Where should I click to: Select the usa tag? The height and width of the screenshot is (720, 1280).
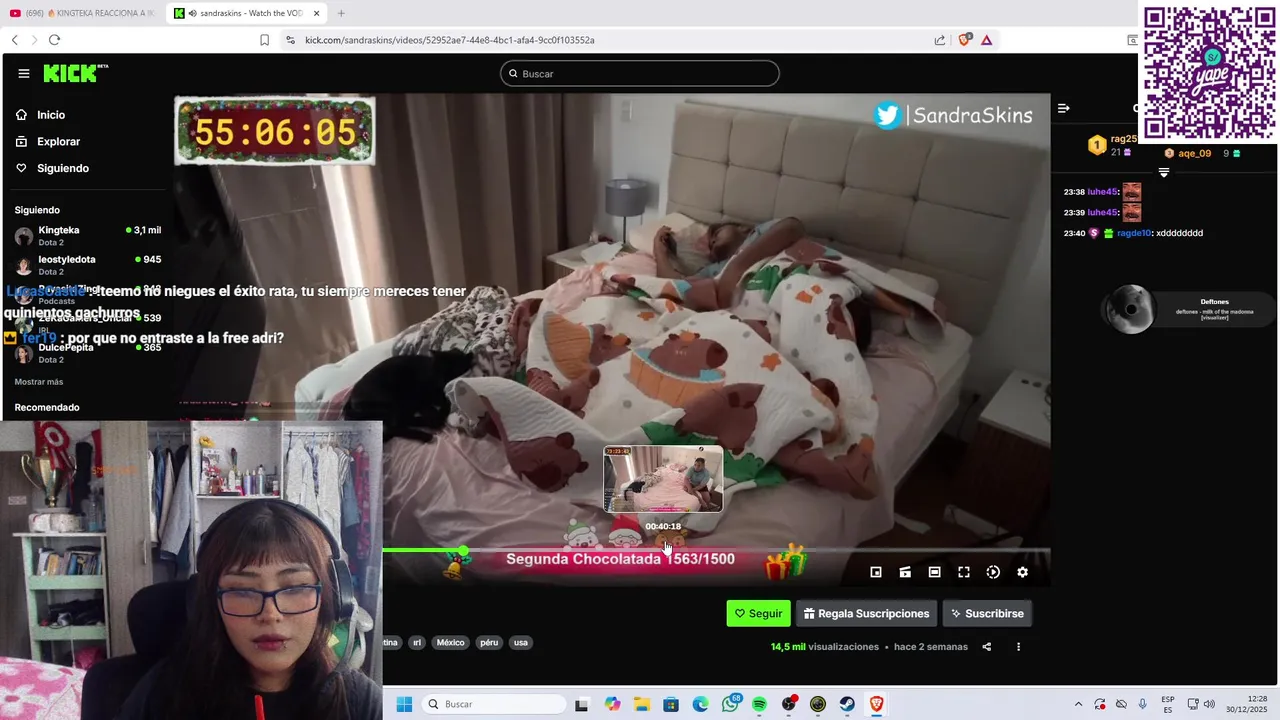click(520, 643)
